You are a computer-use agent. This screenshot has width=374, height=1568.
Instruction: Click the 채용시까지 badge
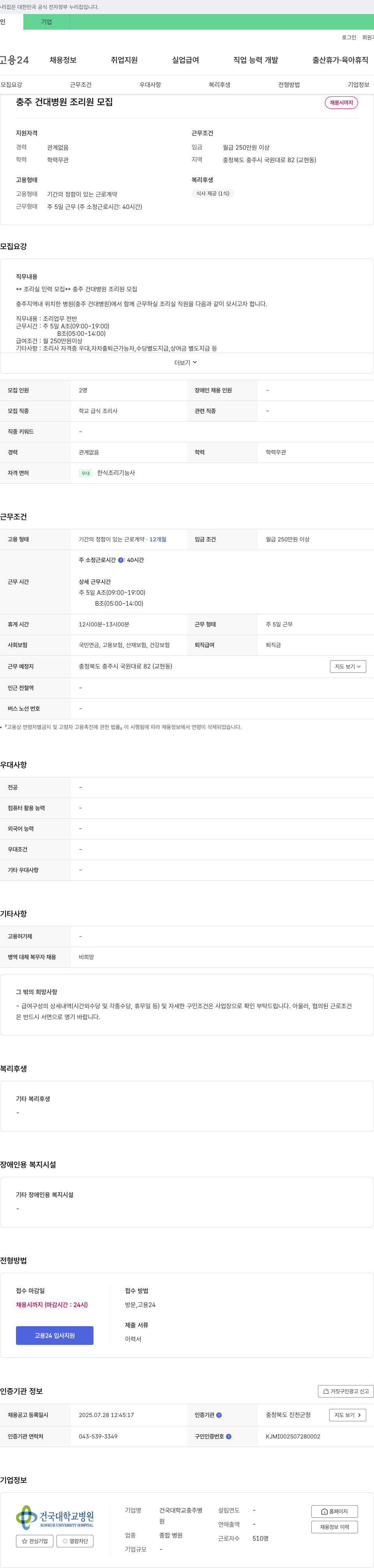tap(341, 103)
